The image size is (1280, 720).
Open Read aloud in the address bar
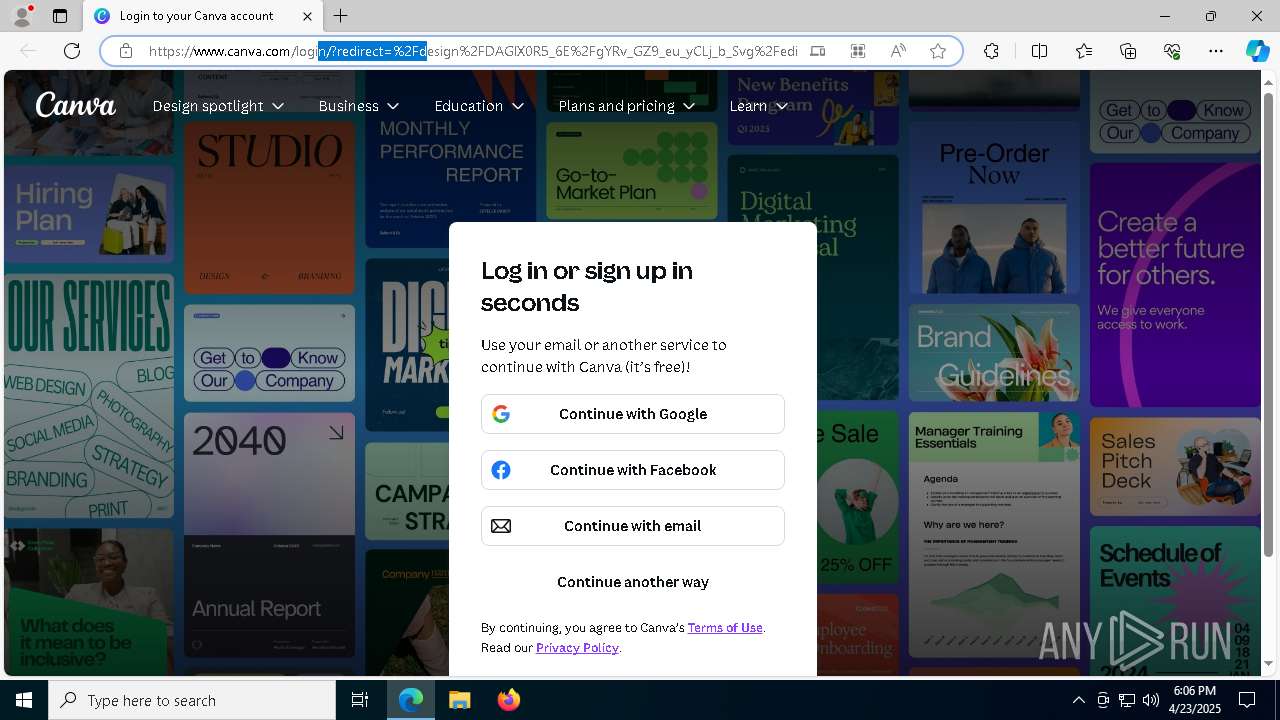tap(898, 51)
